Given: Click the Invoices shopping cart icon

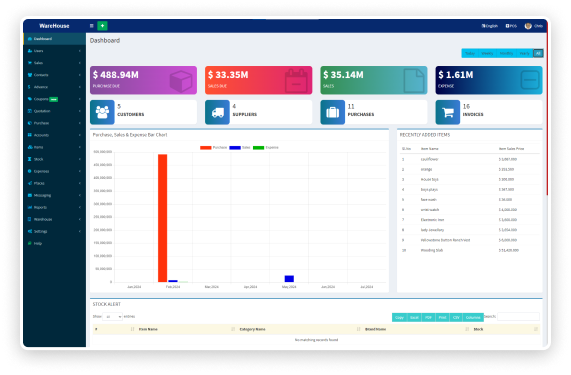Looking at the screenshot, I should point(448,112).
